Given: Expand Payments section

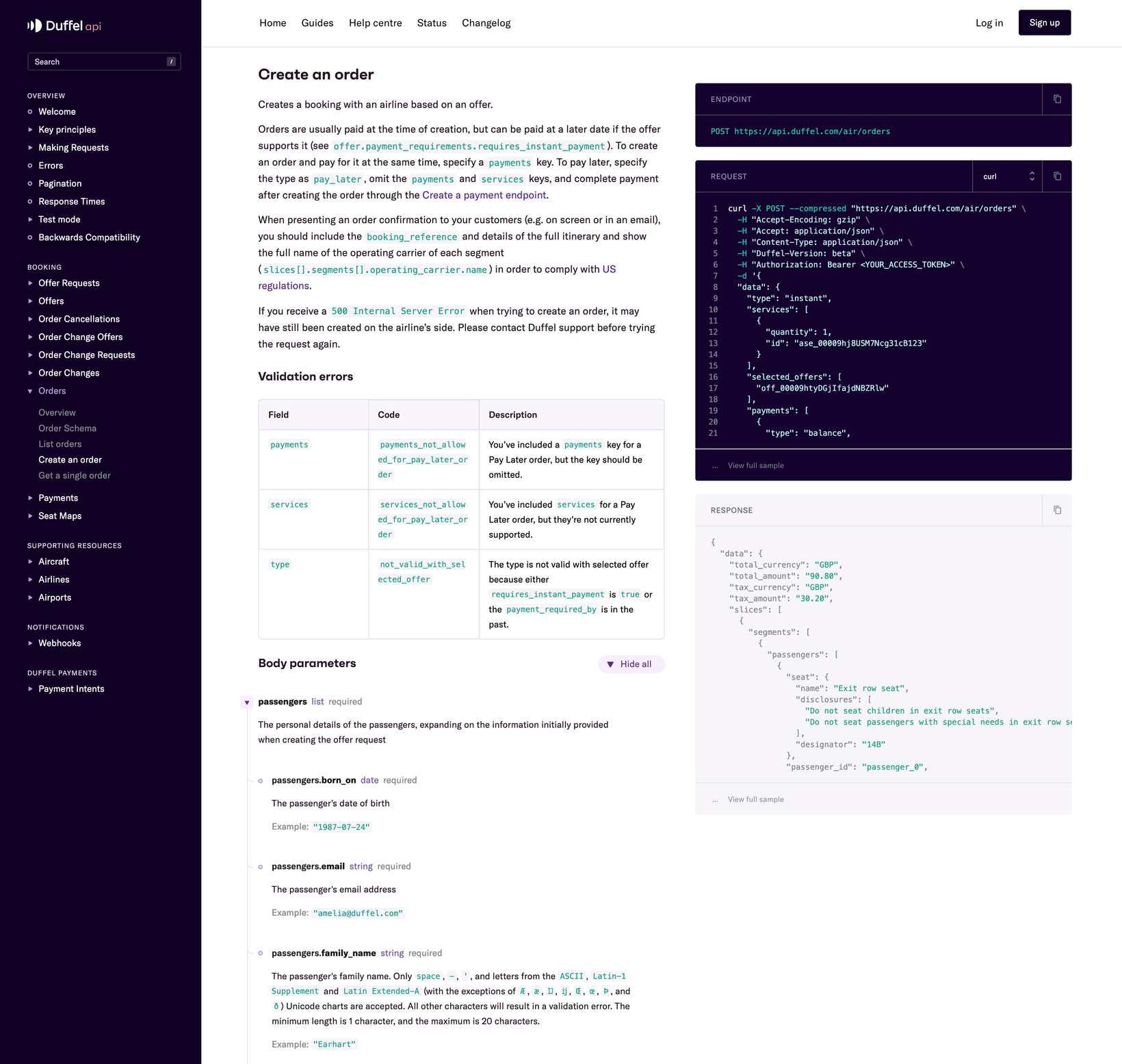Looking at the screenshot, I should pos(30,498).
